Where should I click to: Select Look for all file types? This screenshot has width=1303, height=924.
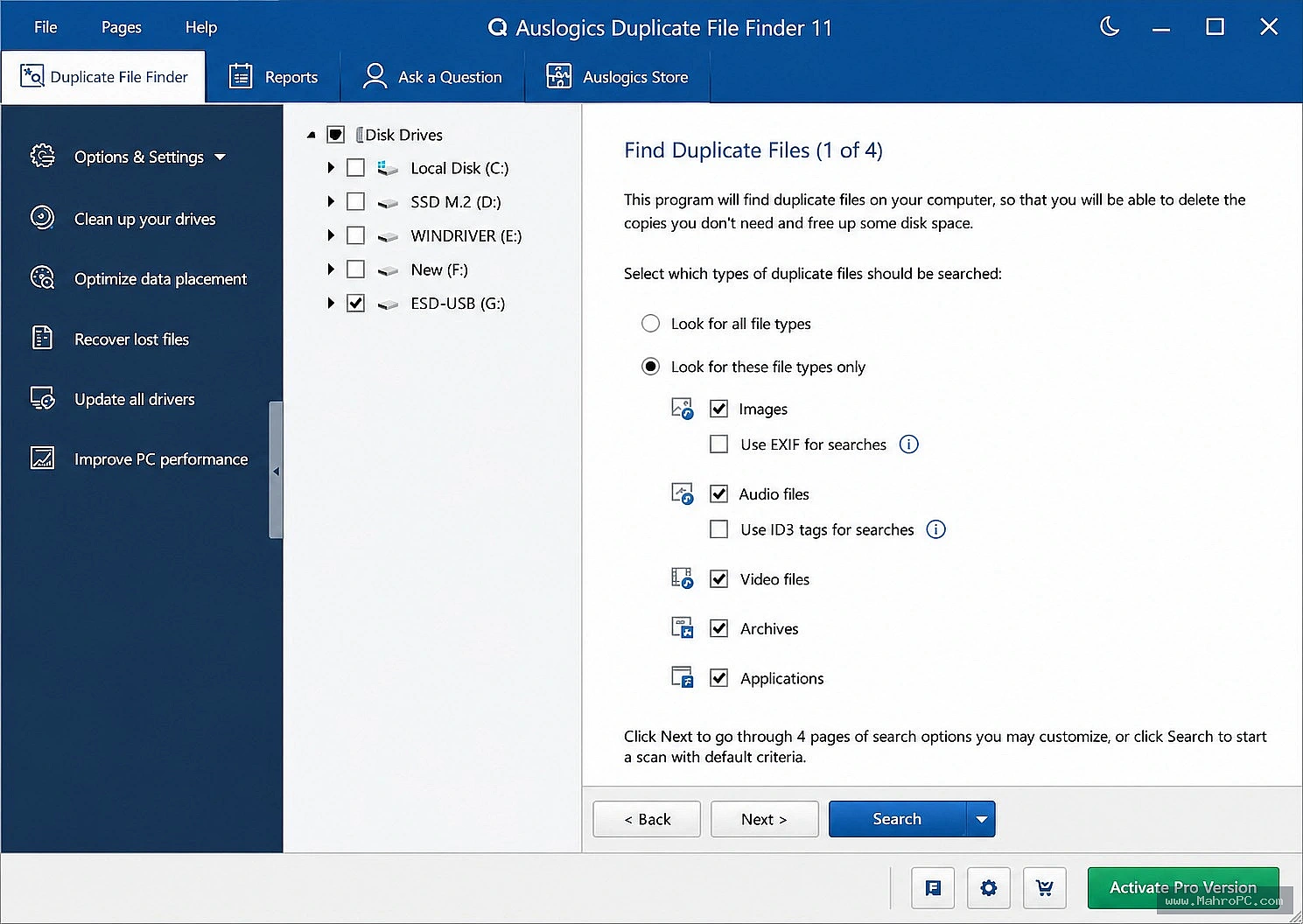(x=650, y=324)
